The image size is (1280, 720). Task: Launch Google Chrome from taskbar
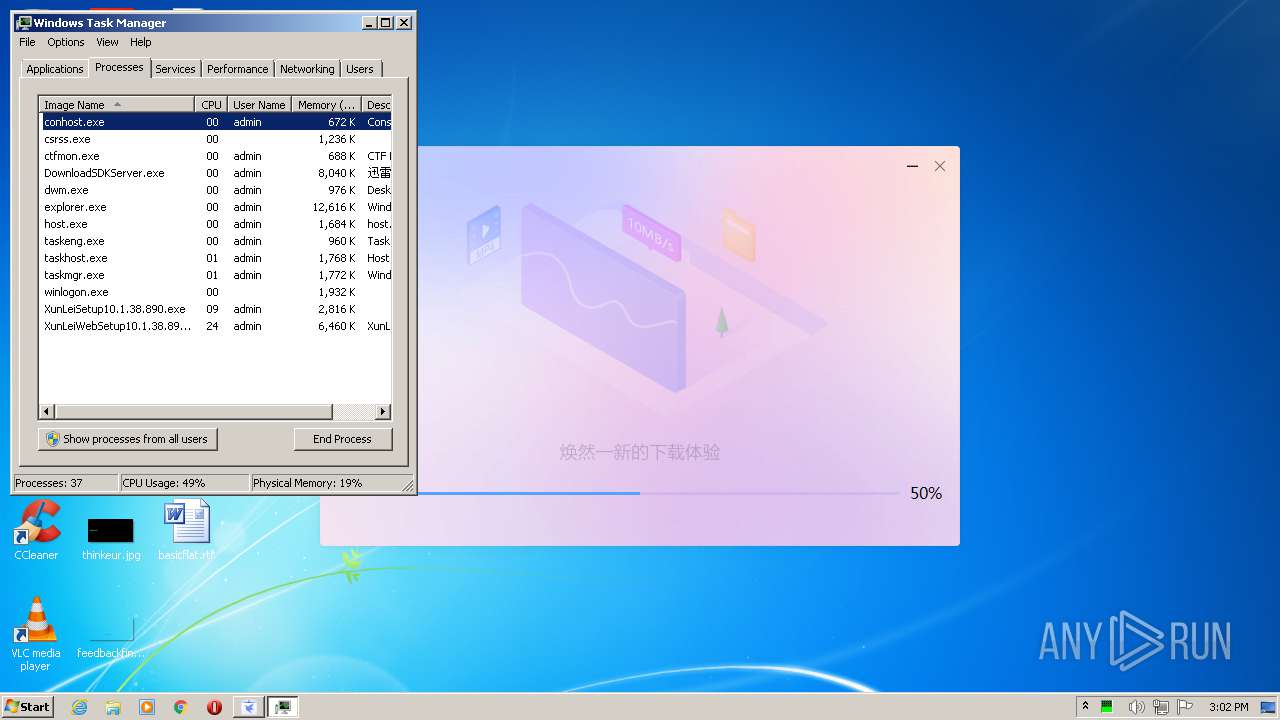(181, 707)
